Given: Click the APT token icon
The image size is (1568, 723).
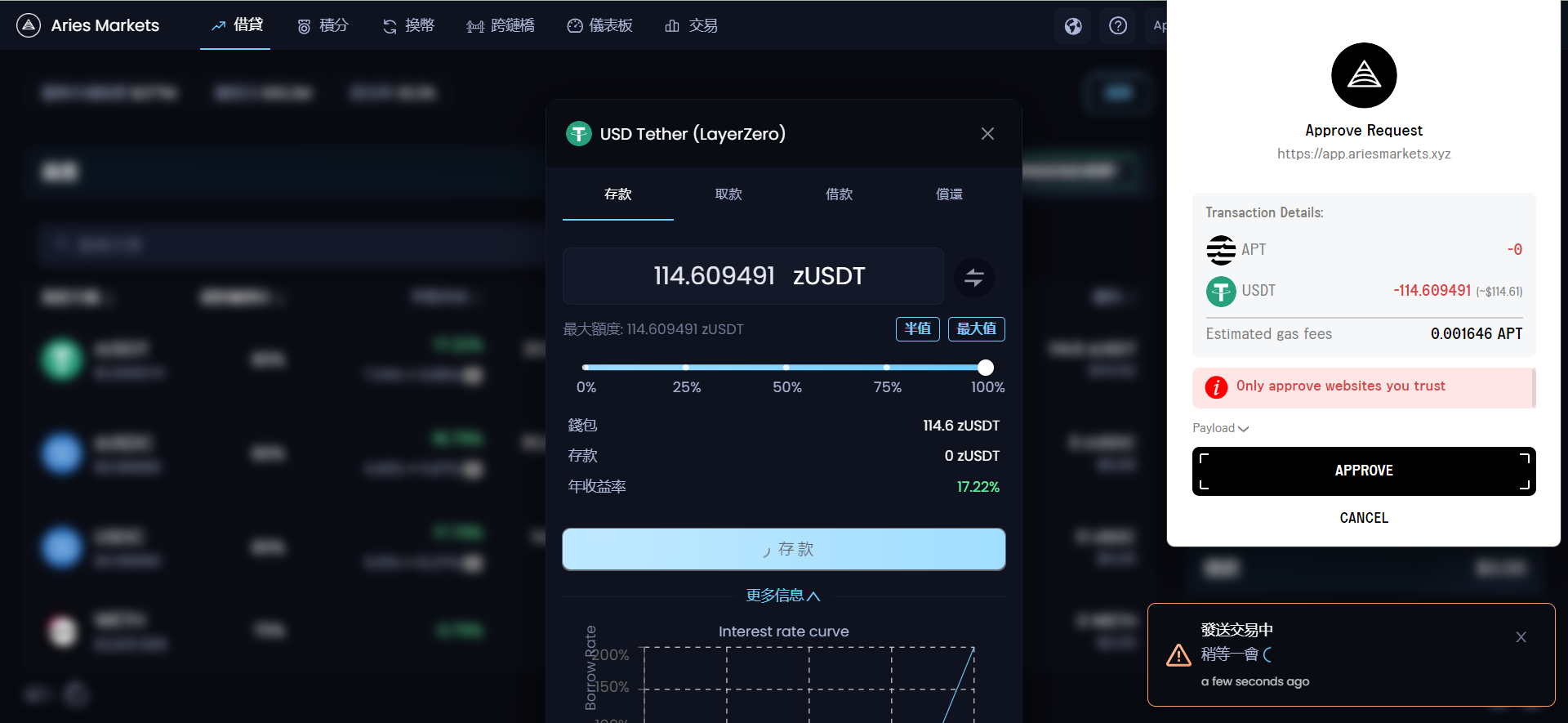Looking at the screenshot, I should [1221, 250].
